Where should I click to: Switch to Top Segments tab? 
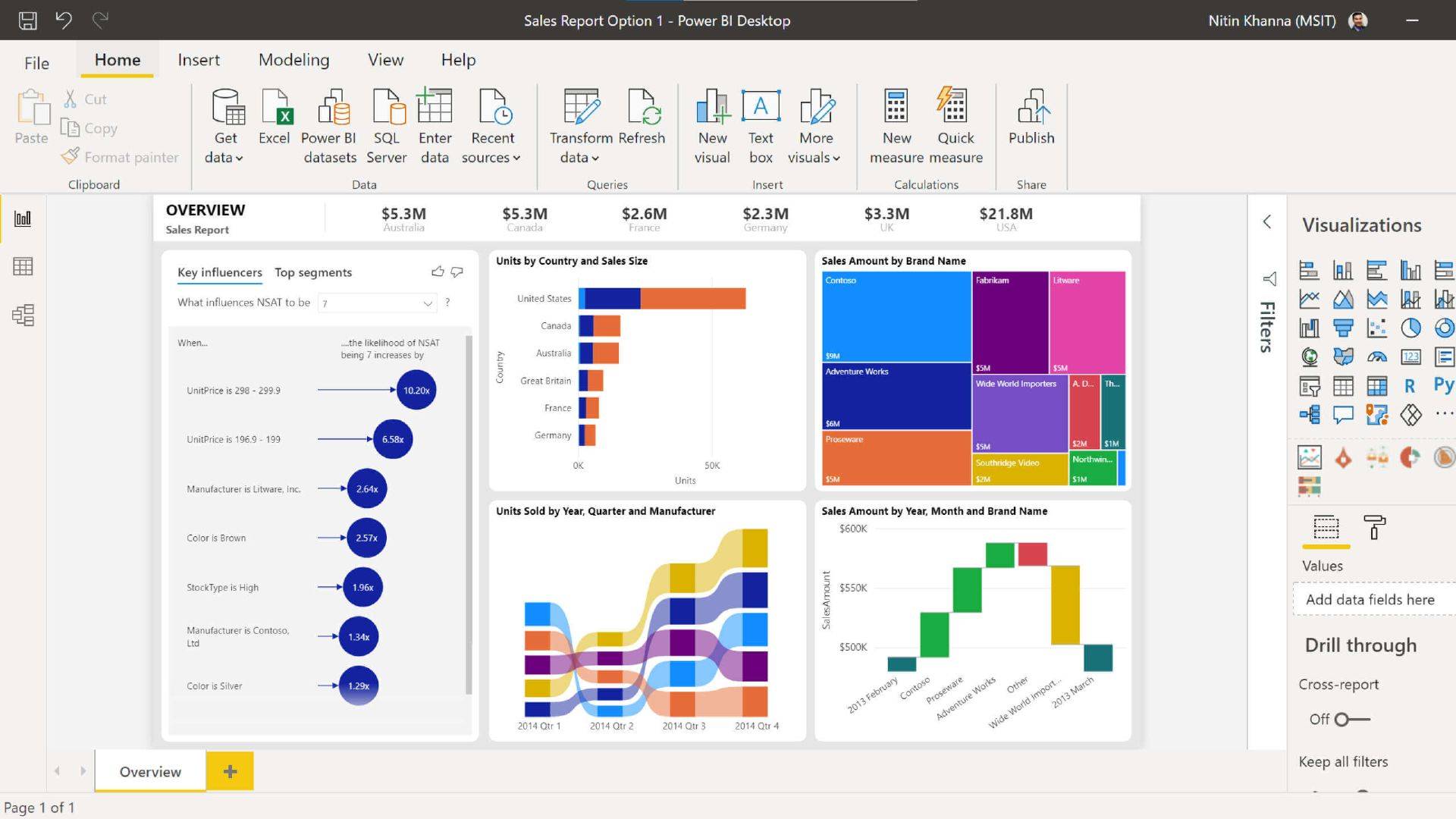(x=313, y=272)
